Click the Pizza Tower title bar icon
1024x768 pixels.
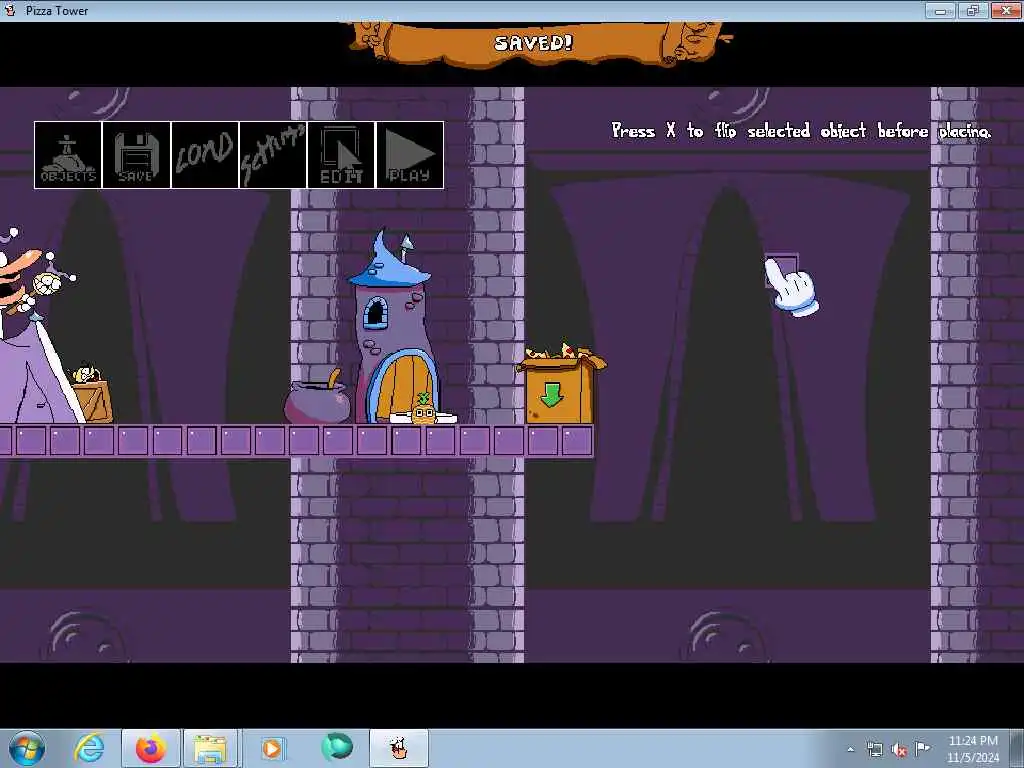10,10
